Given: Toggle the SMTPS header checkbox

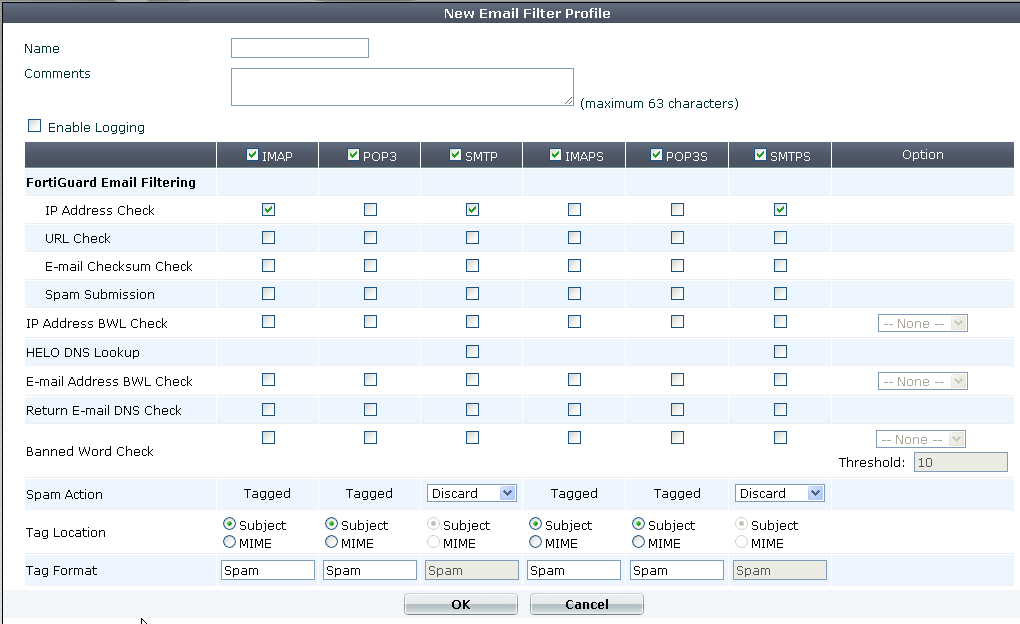Looking at the screenshot, I should pos(761,155).
